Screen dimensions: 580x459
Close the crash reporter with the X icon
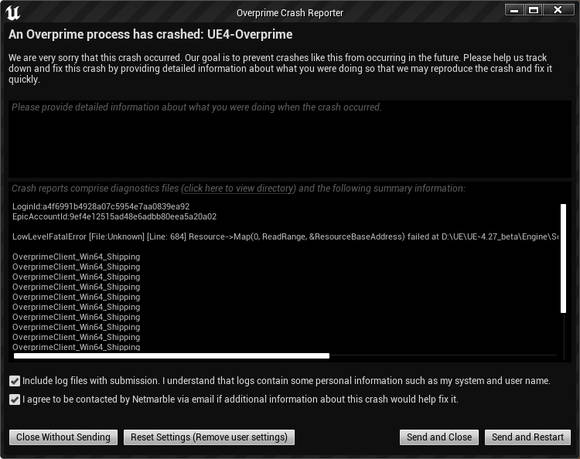point(557,10)
